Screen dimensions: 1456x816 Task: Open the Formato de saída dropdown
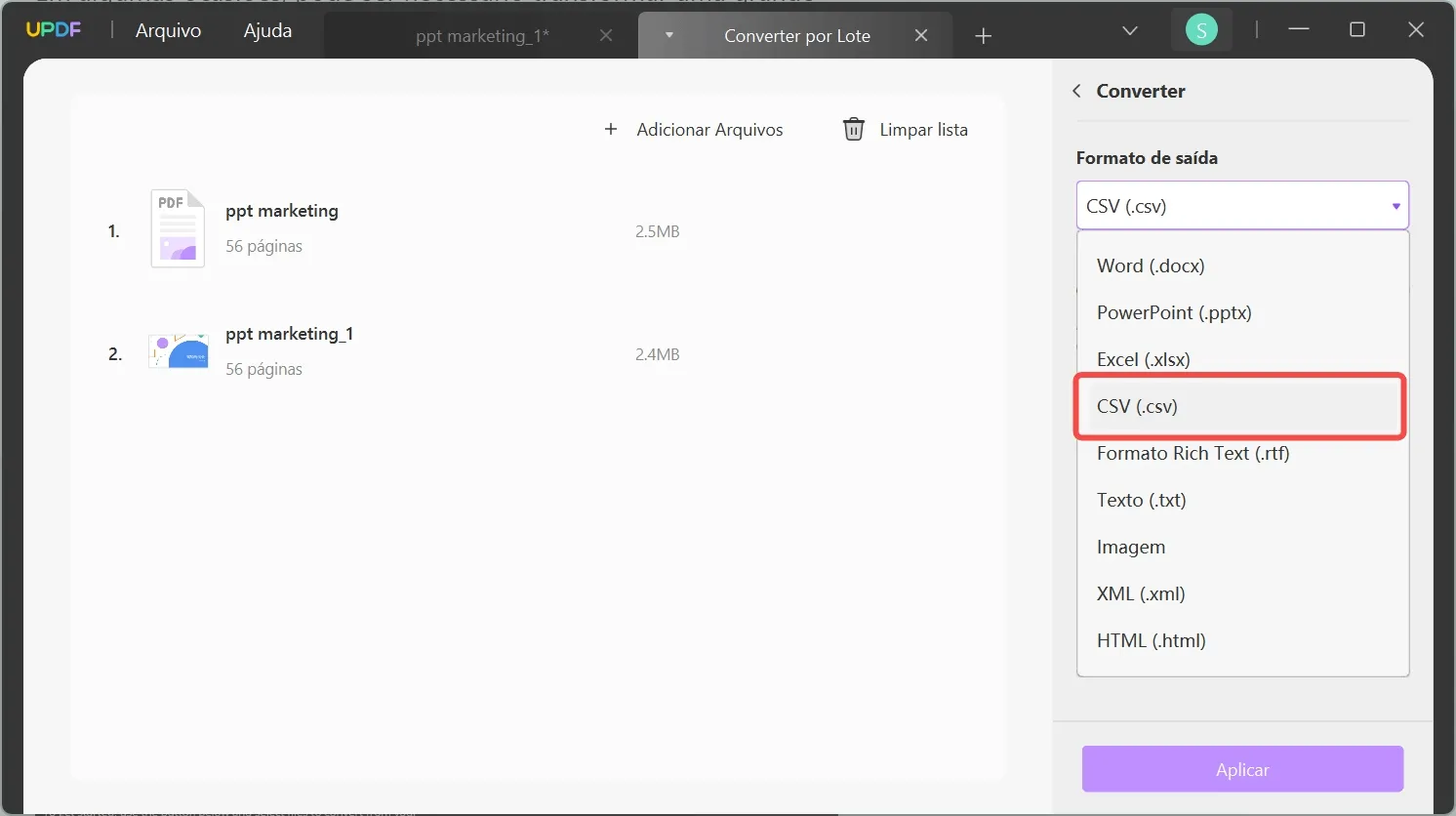(x=1240, y=205)
